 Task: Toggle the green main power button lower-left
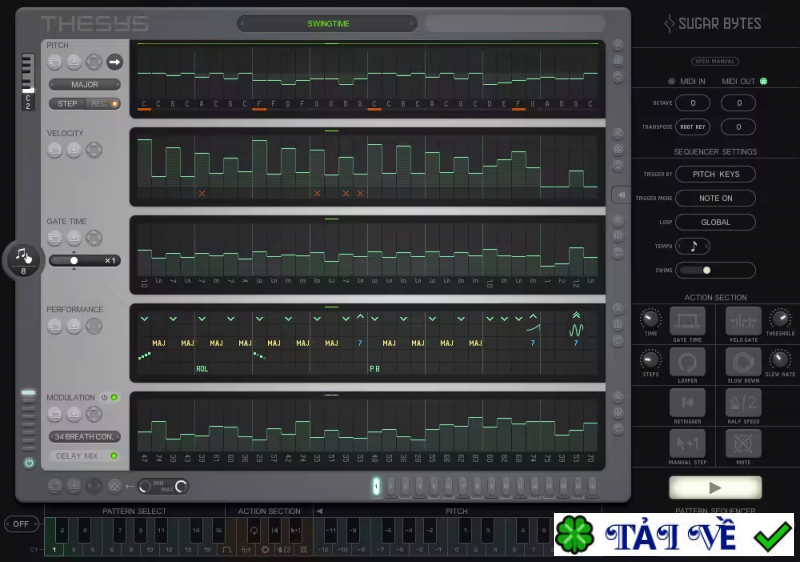(29, 463)
